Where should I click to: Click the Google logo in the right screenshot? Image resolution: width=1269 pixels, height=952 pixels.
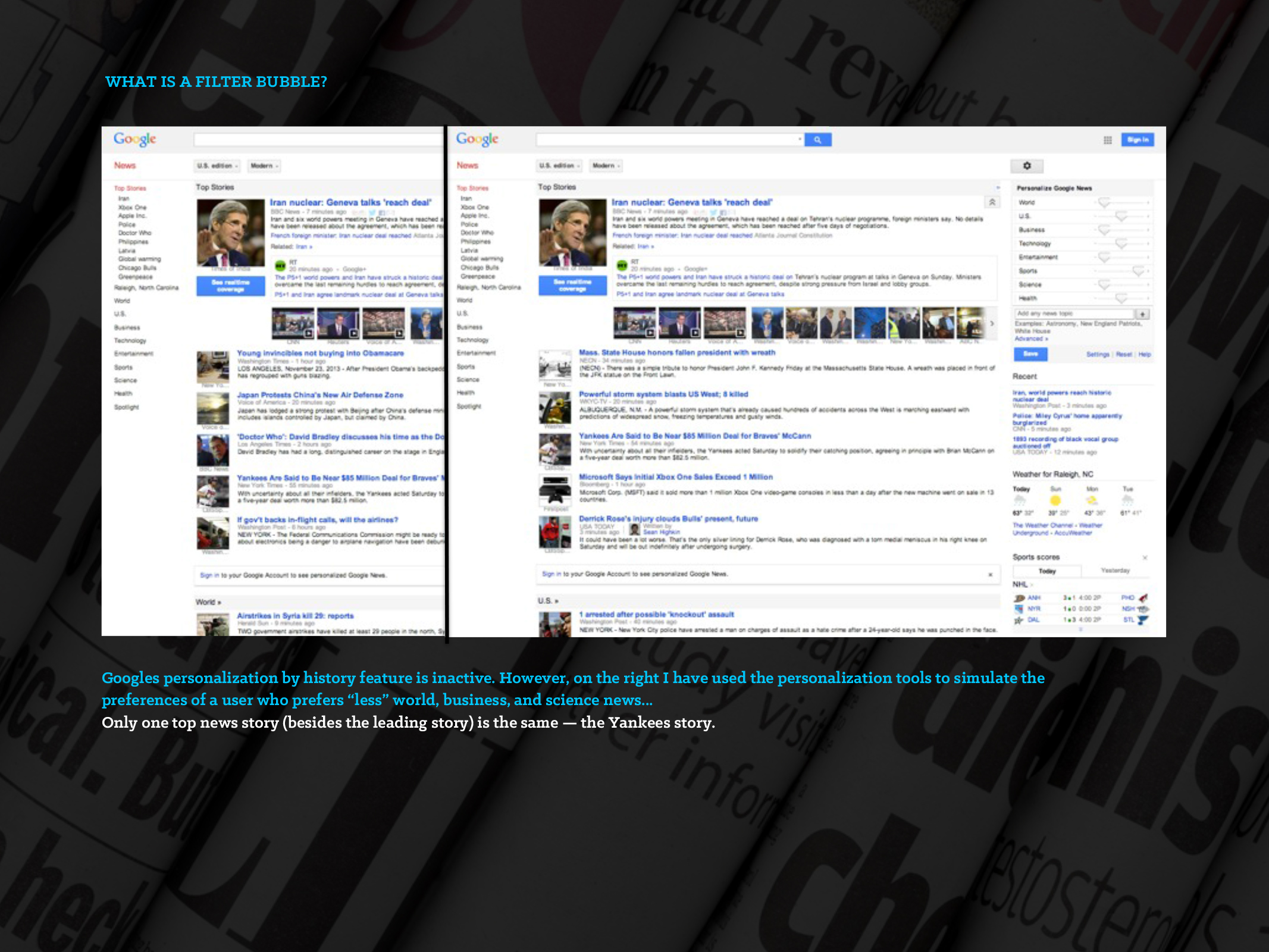click(477, 139)
